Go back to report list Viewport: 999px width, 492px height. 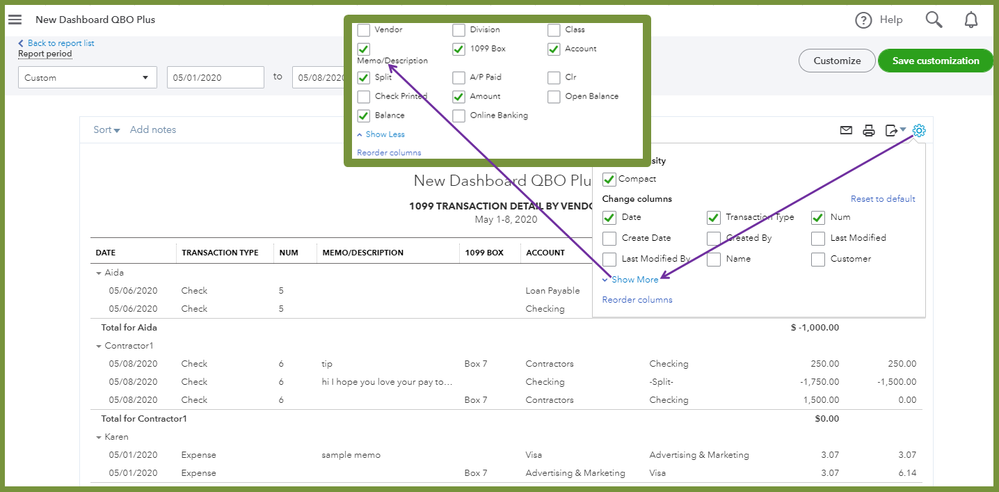tap(56, 43)
